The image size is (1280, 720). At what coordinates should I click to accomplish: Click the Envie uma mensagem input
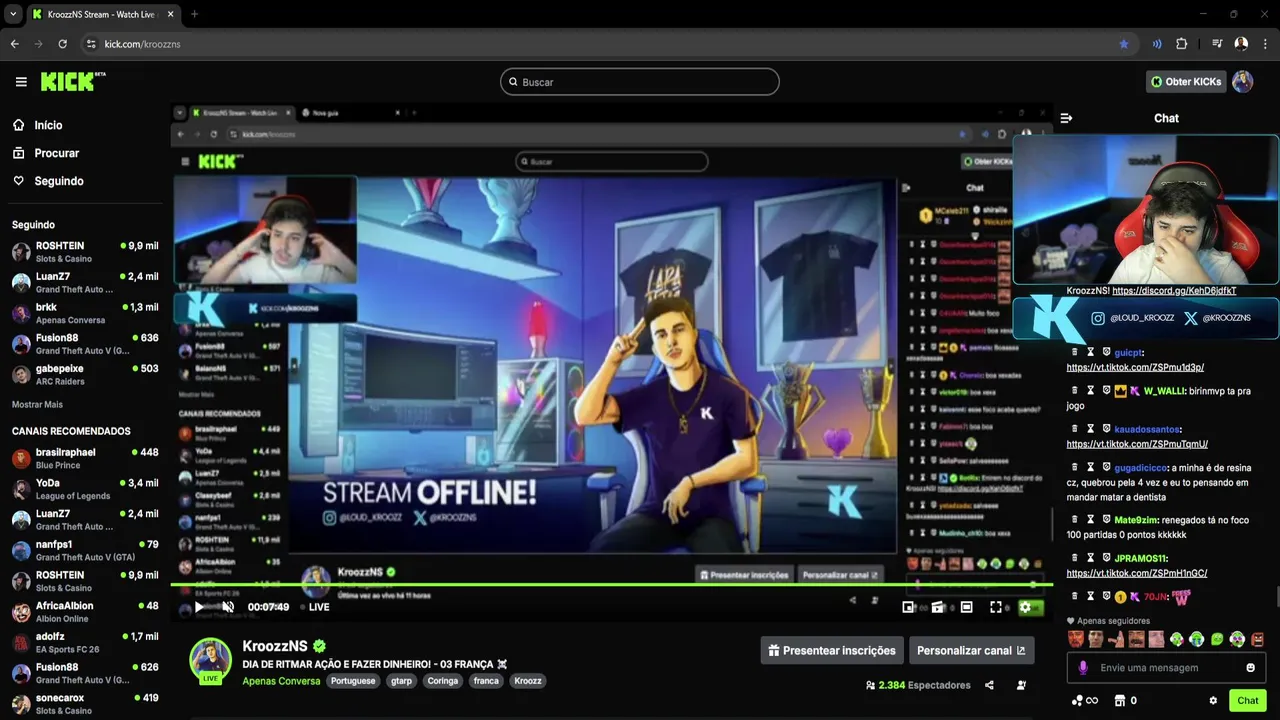1168,668
